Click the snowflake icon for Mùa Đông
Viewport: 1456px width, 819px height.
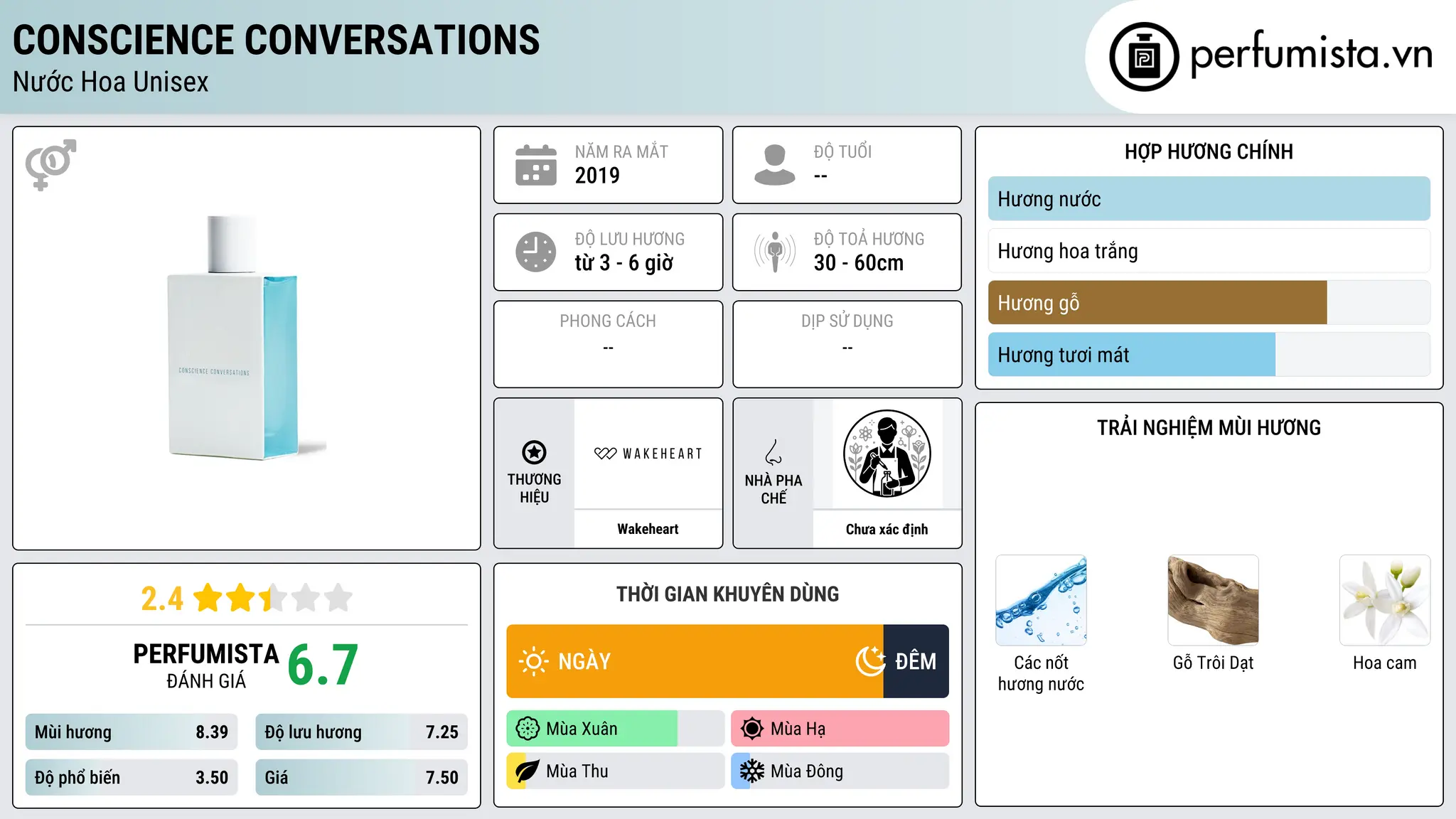(752, 771)
